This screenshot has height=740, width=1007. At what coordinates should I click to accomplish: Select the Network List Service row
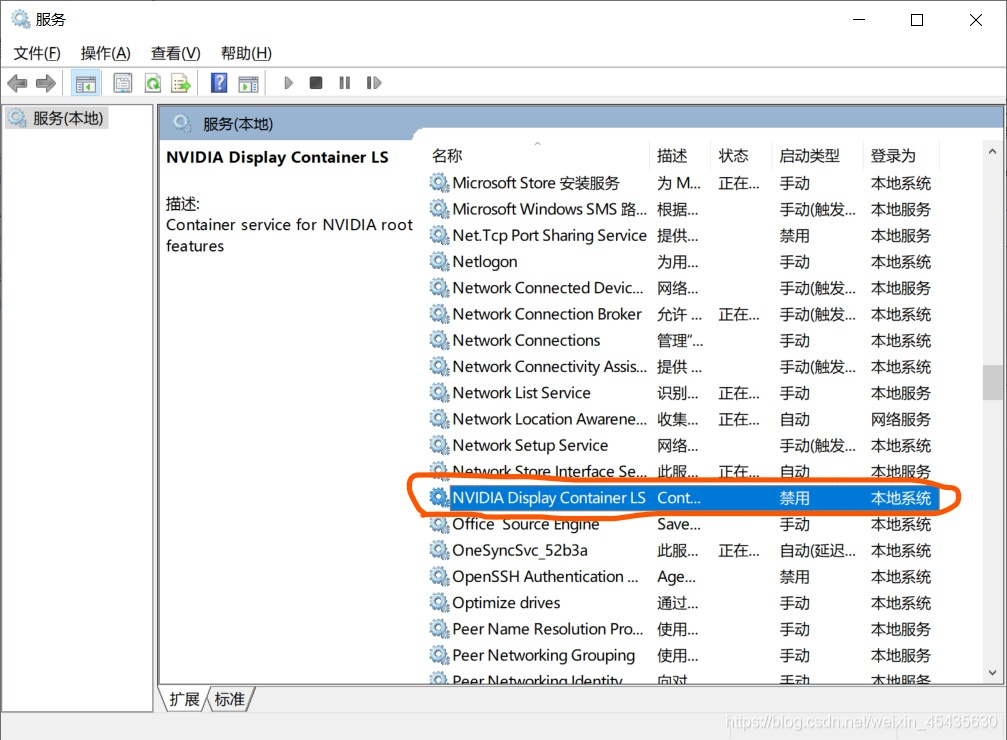(683, 393)
